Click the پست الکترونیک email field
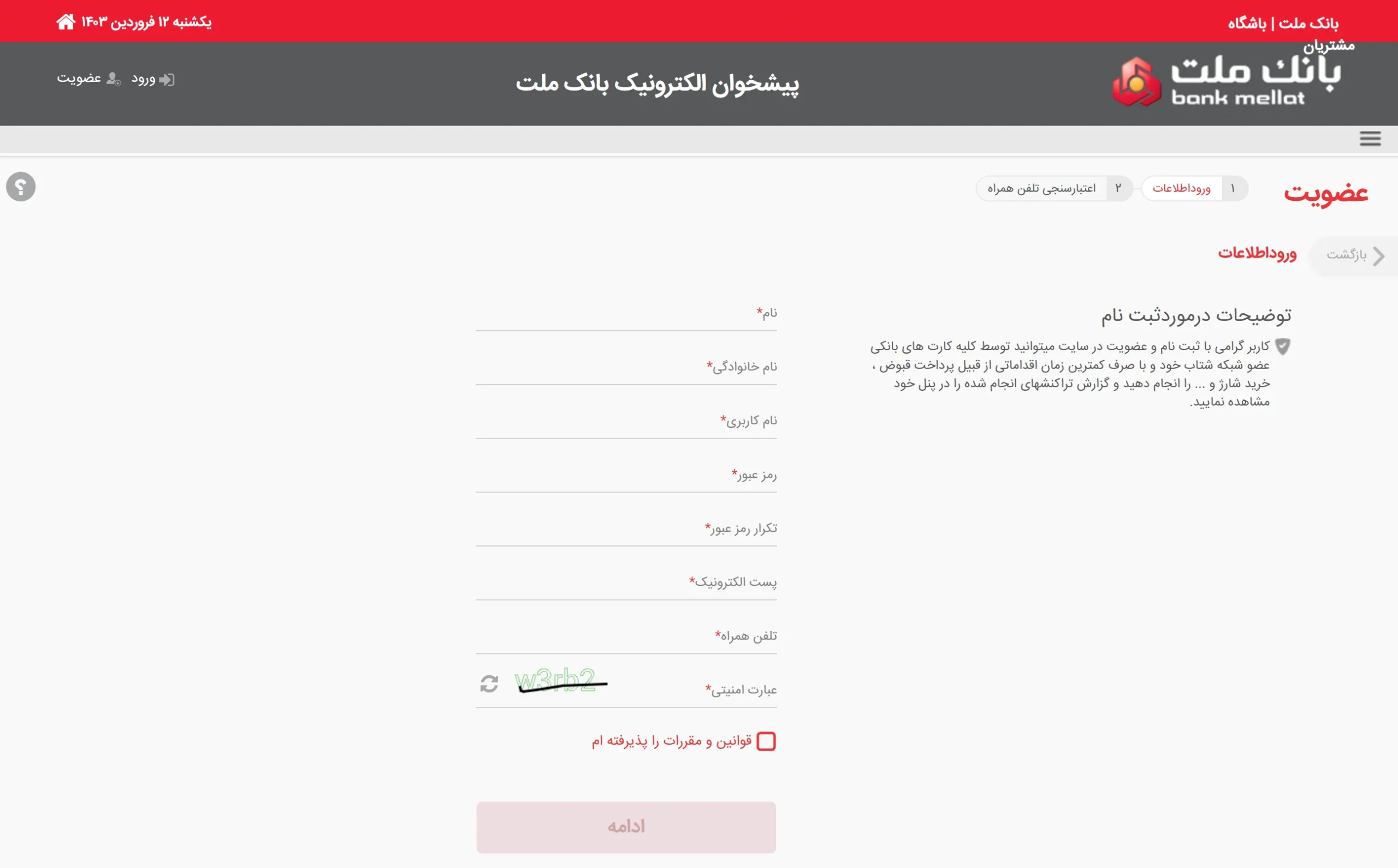The image size is (1398, 868). [x=626, y=582]
